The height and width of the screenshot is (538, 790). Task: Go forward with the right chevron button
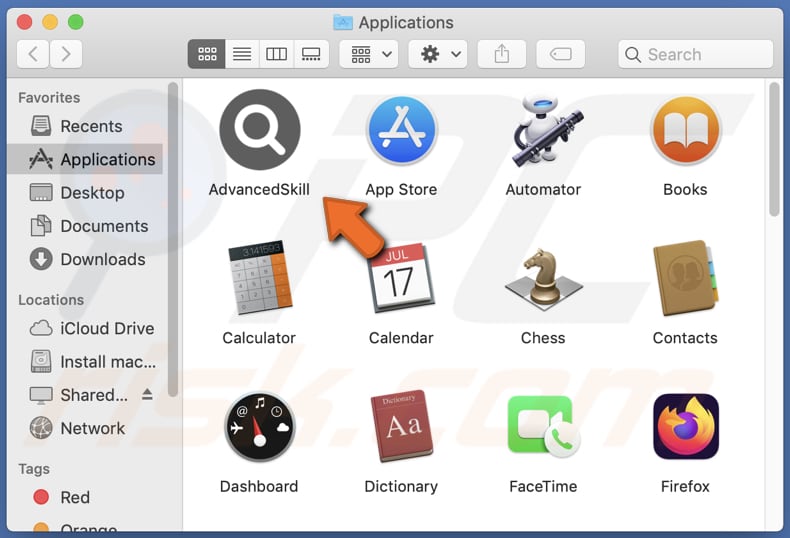pyautogui.click(x=65, y=54)
